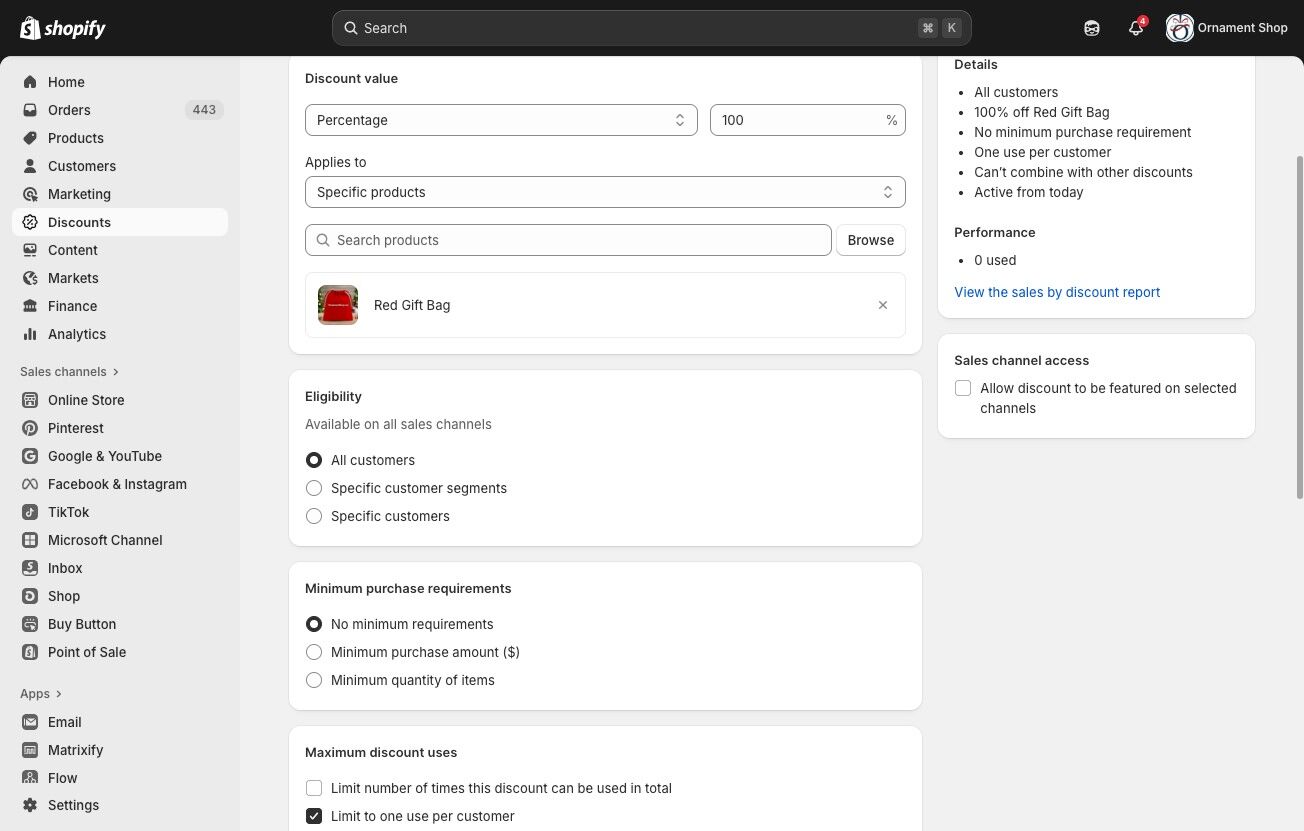Click the Shopify logo in the top bar
The width and height of the screenshot is (1304, 831).
pos(63,28)
